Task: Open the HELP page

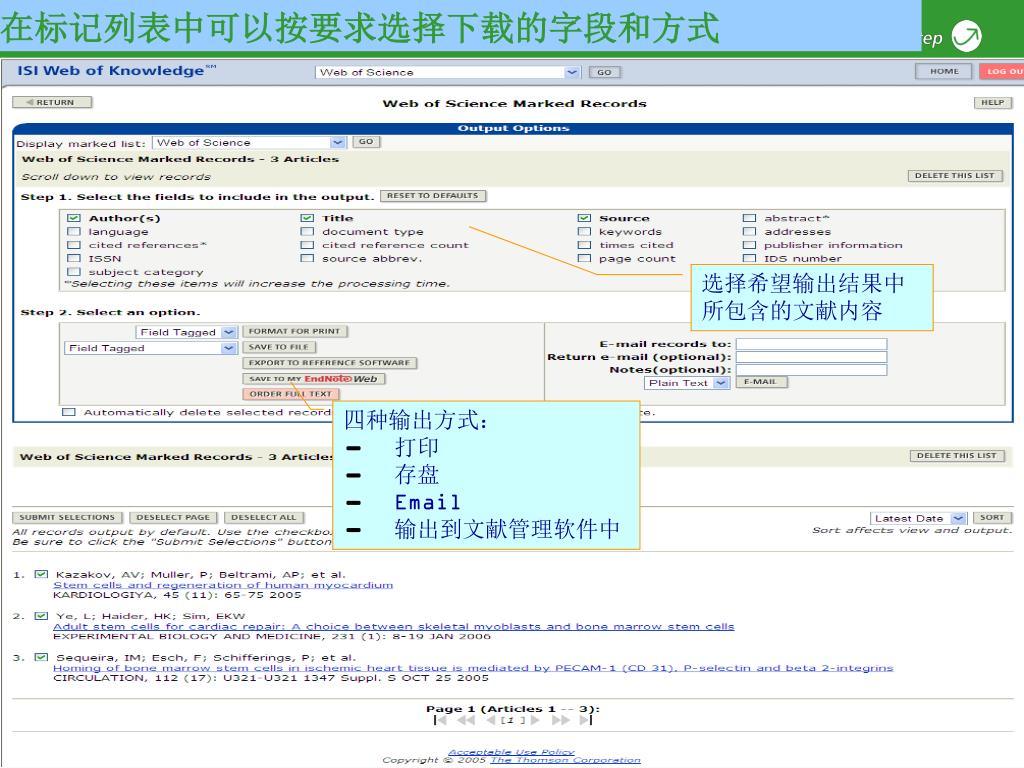Action: coord(993,103)
